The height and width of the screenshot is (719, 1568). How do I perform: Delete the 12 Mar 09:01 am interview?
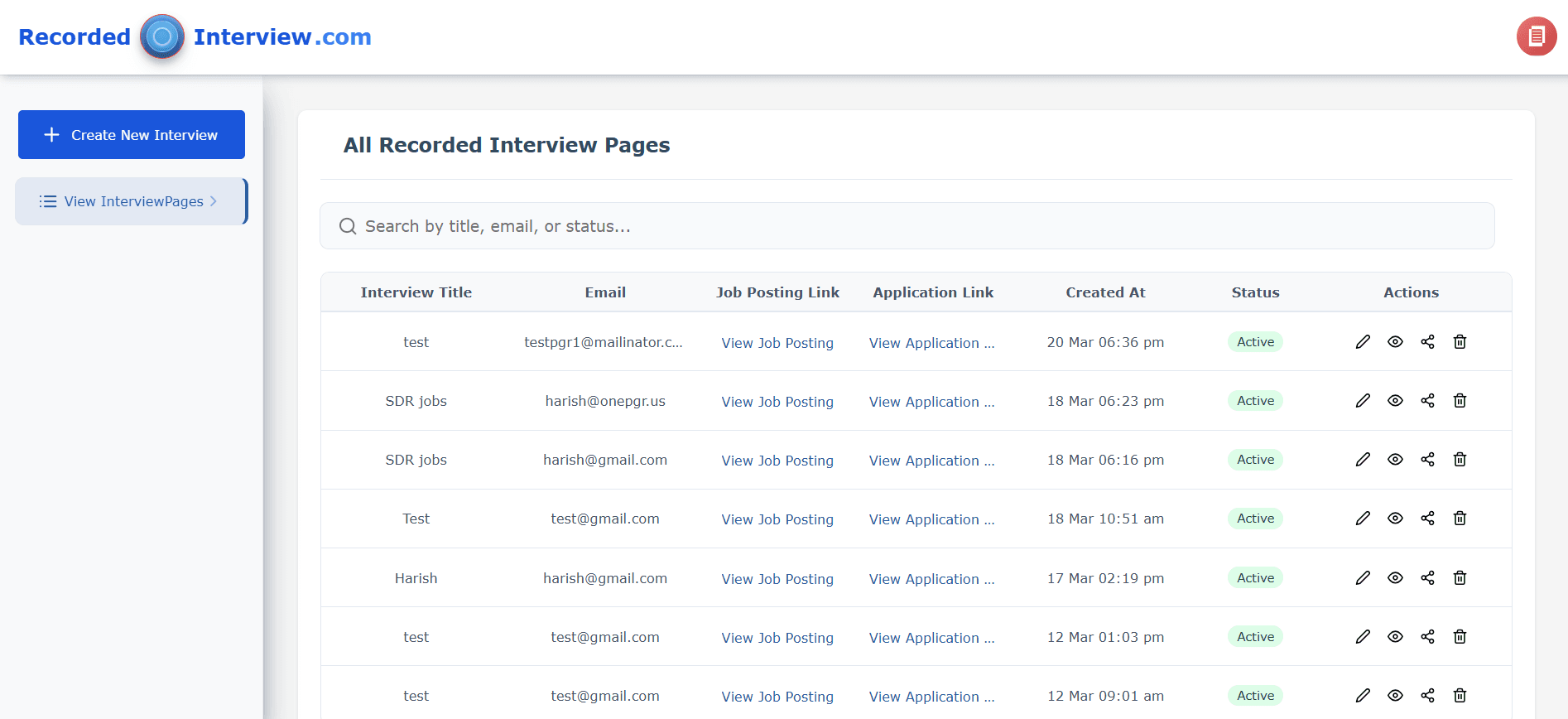[x=1460, y=696]
